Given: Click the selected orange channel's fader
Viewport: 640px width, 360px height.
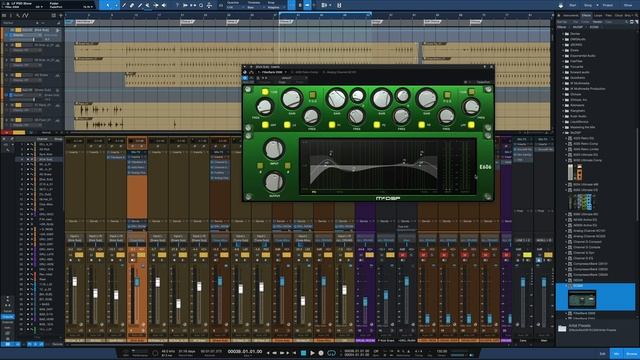Looking at the screenshot, I should coord(137,282).
